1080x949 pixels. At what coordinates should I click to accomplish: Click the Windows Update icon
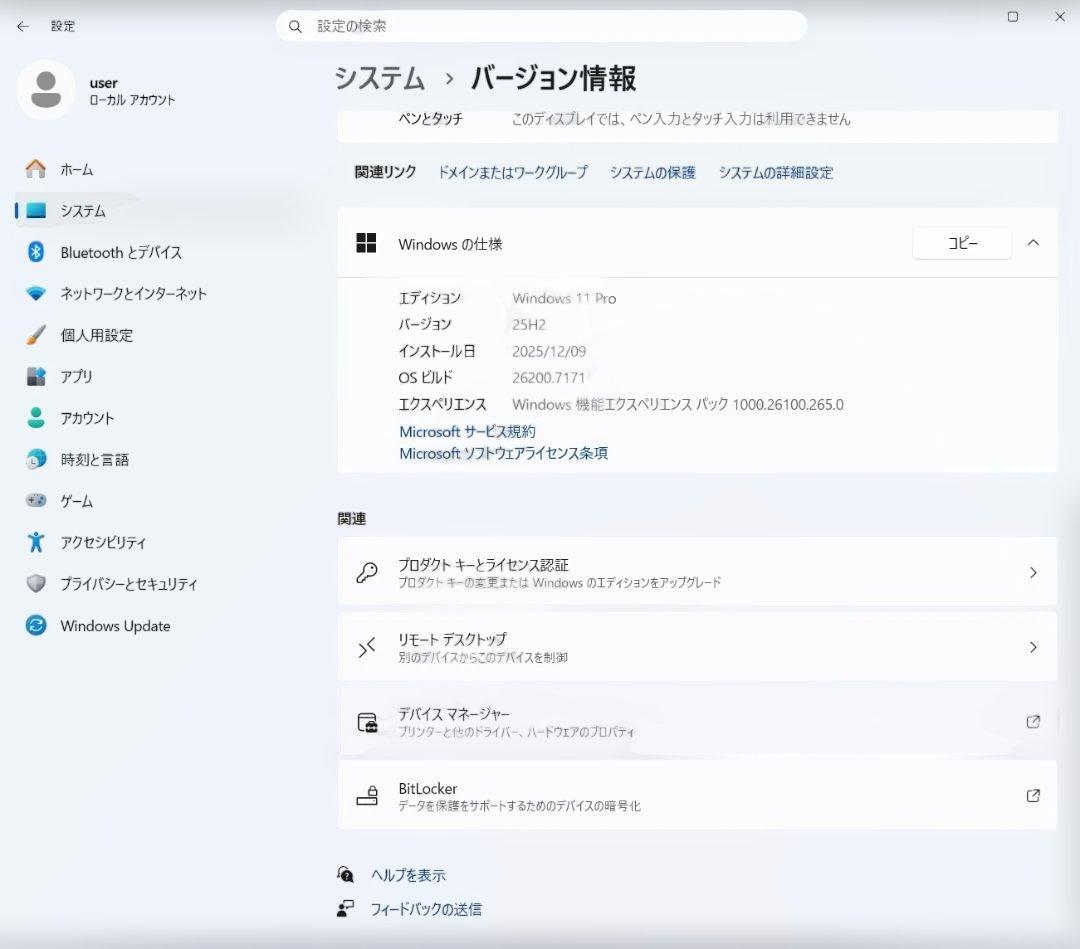point(37,625)
